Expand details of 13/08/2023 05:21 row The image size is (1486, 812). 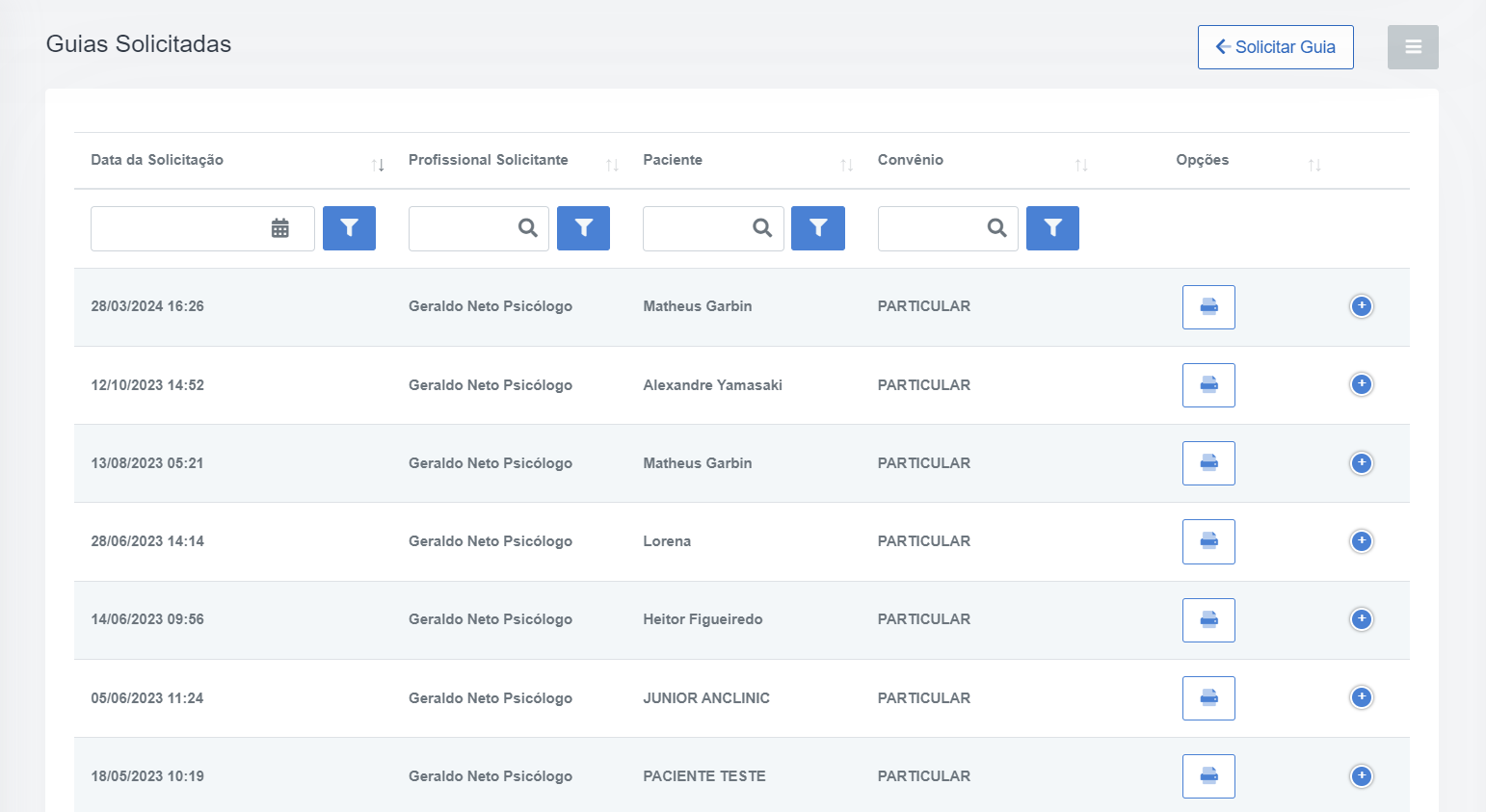(1361, 463)
